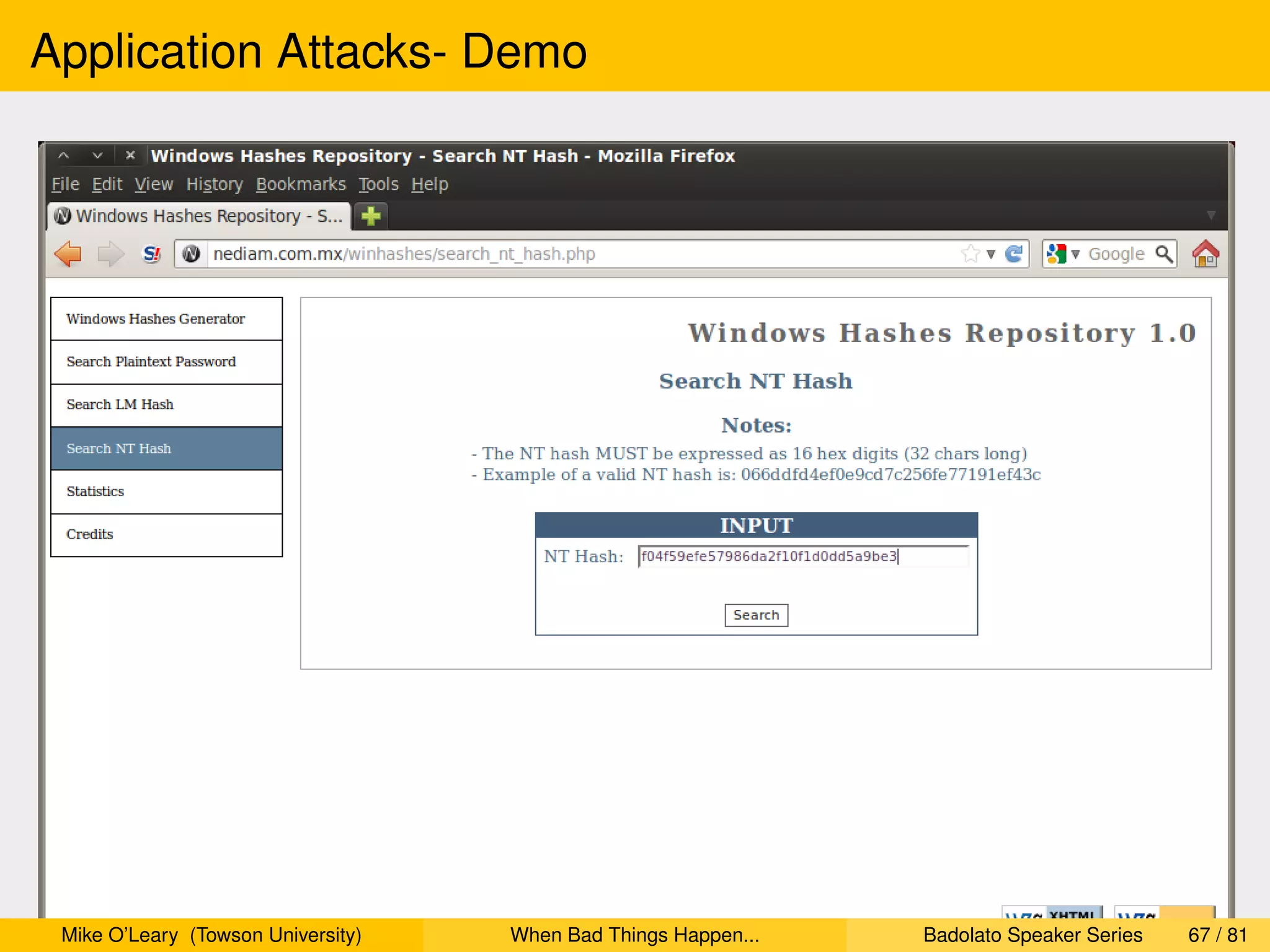Open the list all tabs dropdown arrow
This screenshot has height=952, width=1270.
click(1210, 216)
